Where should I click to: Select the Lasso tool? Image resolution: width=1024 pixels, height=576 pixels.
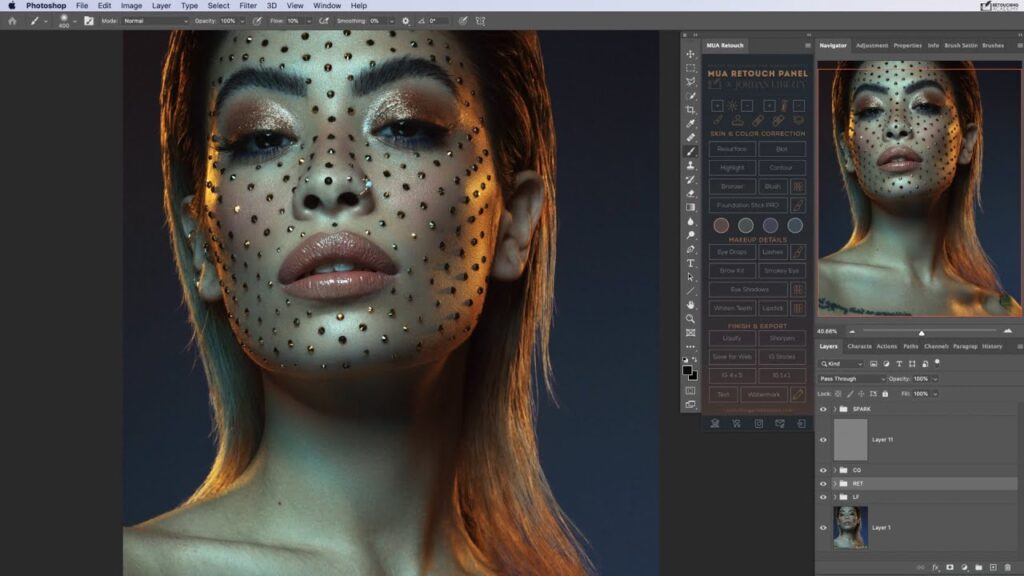point(690,82)
